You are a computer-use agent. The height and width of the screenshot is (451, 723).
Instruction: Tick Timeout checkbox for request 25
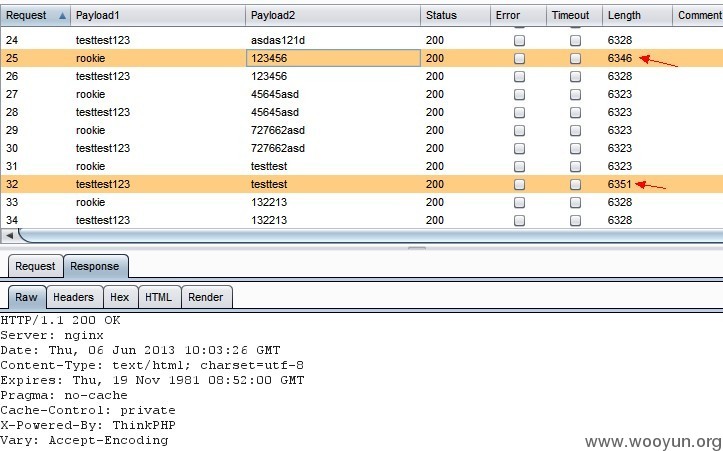(575, 59)
